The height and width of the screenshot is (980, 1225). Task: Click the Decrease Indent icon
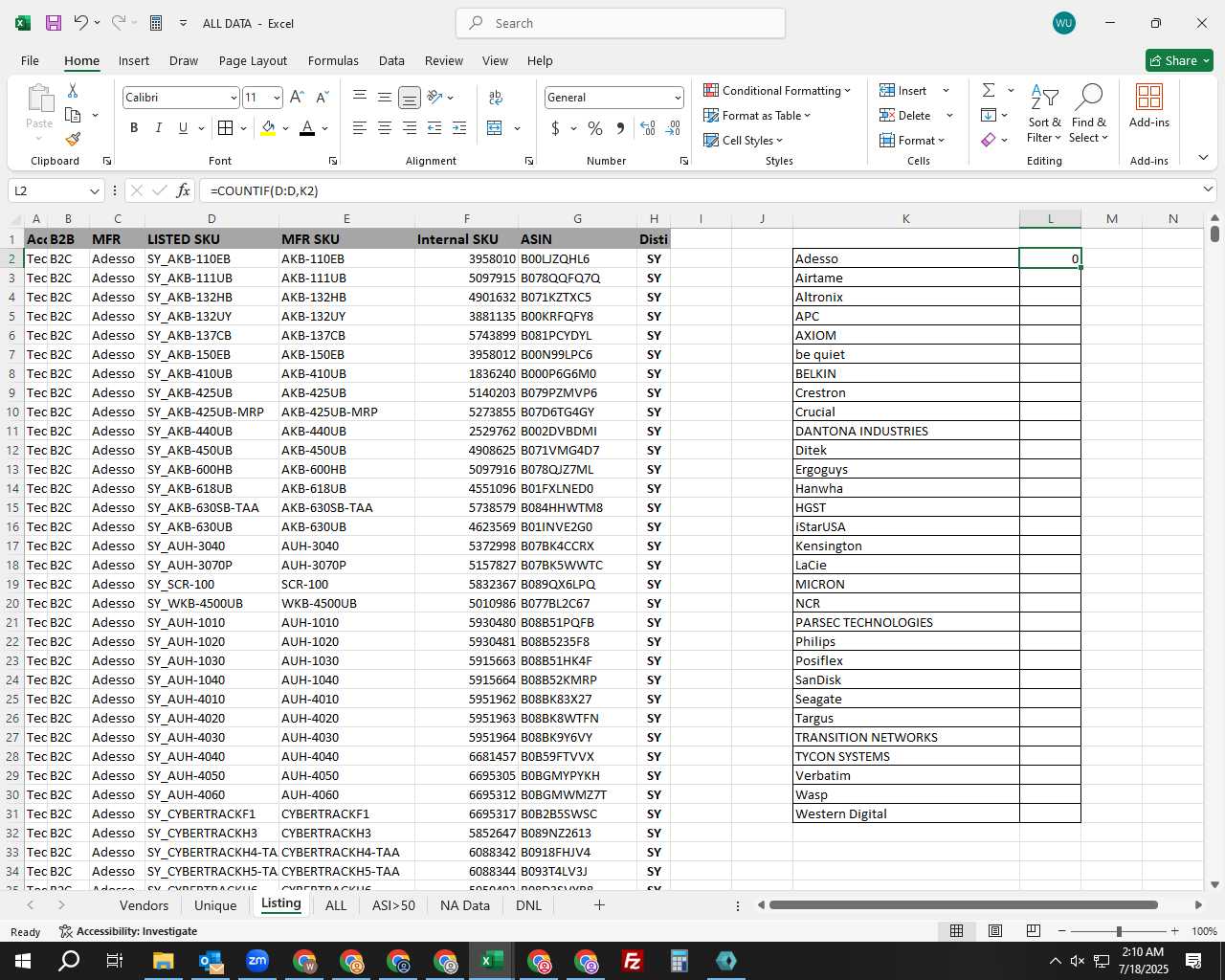tap(434, 128)
